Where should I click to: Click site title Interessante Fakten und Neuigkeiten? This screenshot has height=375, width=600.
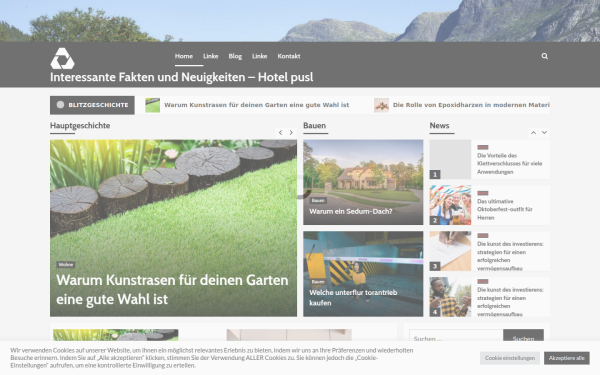[x=181, y=77]
